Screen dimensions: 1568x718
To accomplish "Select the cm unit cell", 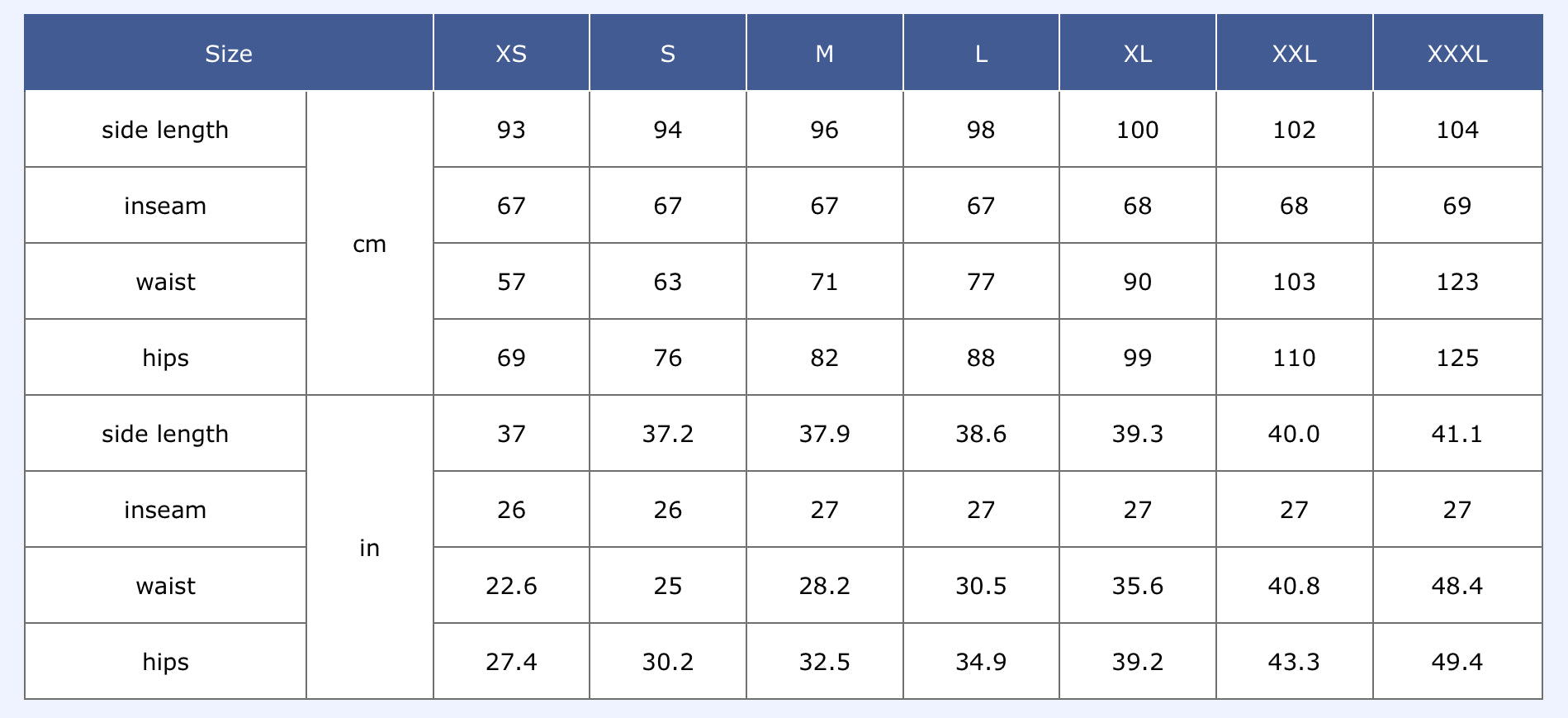I will (x=369, y=245).
